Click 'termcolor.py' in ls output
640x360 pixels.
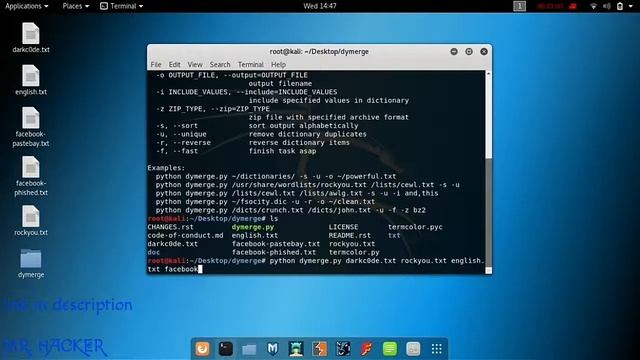[x=354, y=252]
